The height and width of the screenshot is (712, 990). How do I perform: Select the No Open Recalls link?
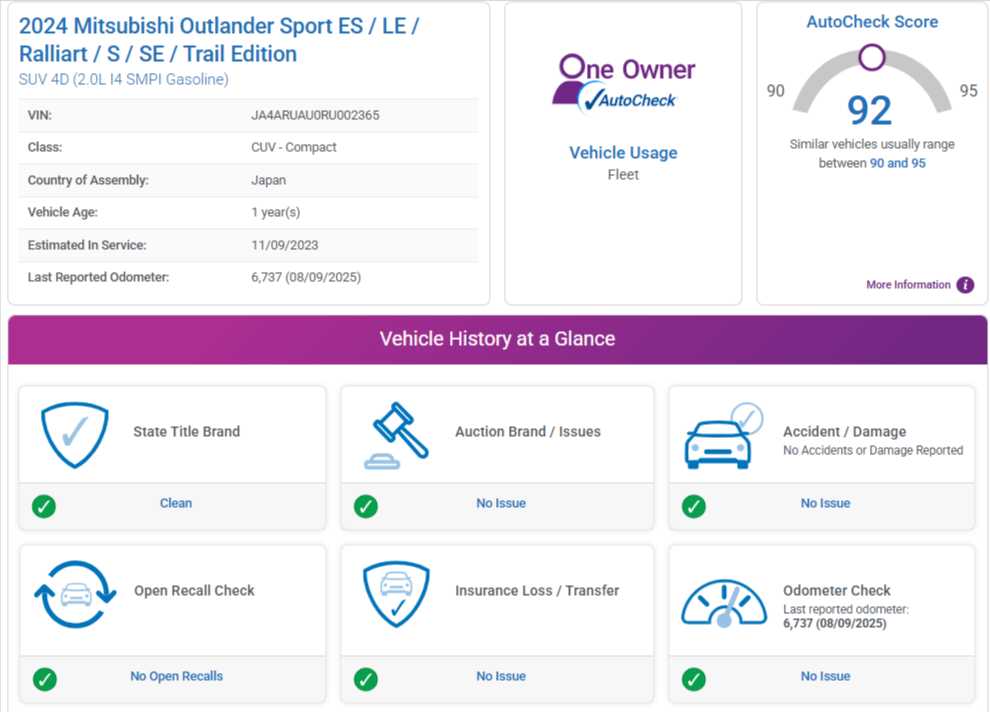[176, 676]
